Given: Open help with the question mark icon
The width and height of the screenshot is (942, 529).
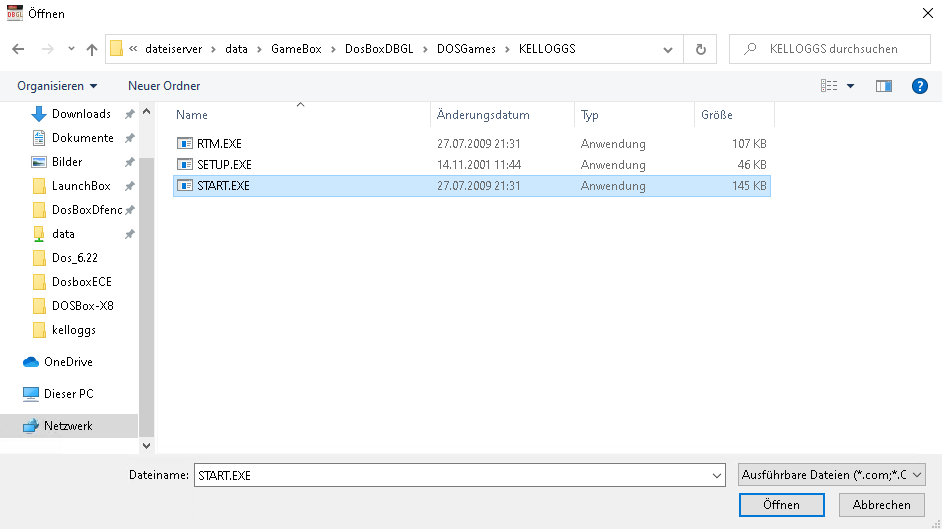Looking at the screenshot, I should coord(919,86).
